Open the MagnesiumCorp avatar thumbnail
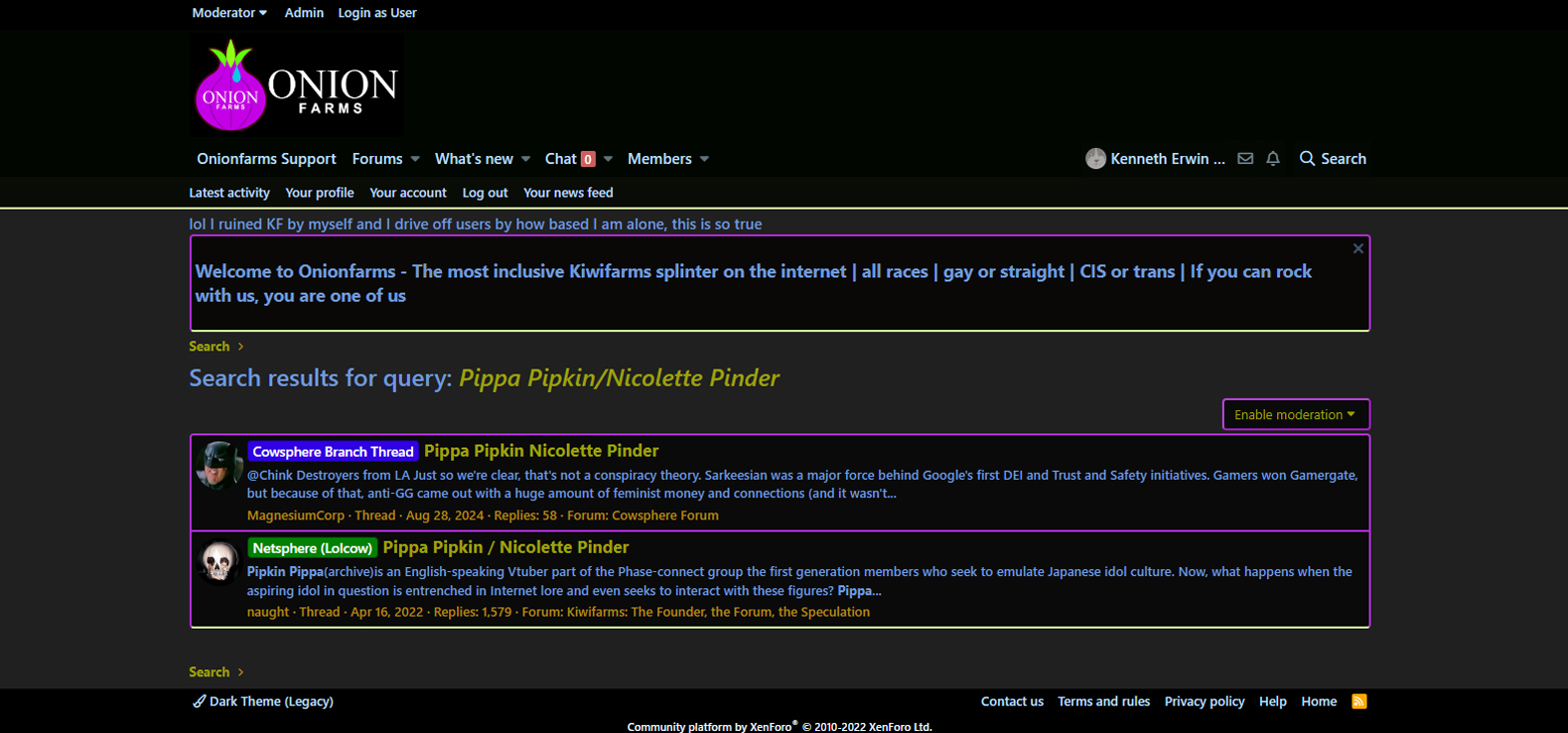The width and height of the screenshot is (1568, 733). point(218,466)
